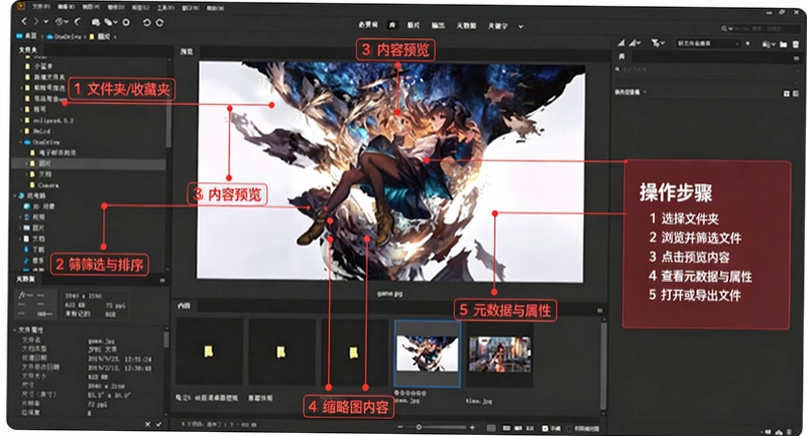Switch to the 关键字 workspace

click(498, 26)
